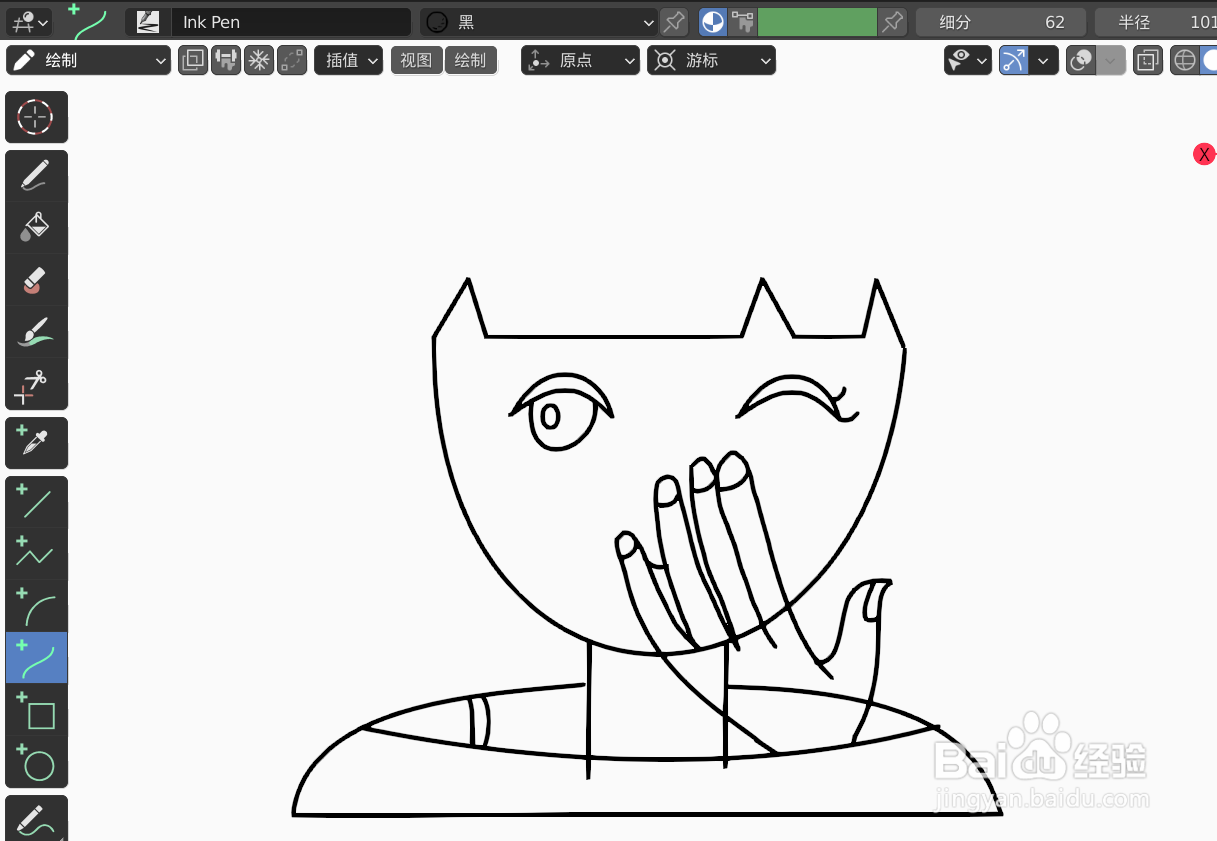Select the Cutter scissors tool
This screenshot has width=1217, height=841.
[37, 384]
